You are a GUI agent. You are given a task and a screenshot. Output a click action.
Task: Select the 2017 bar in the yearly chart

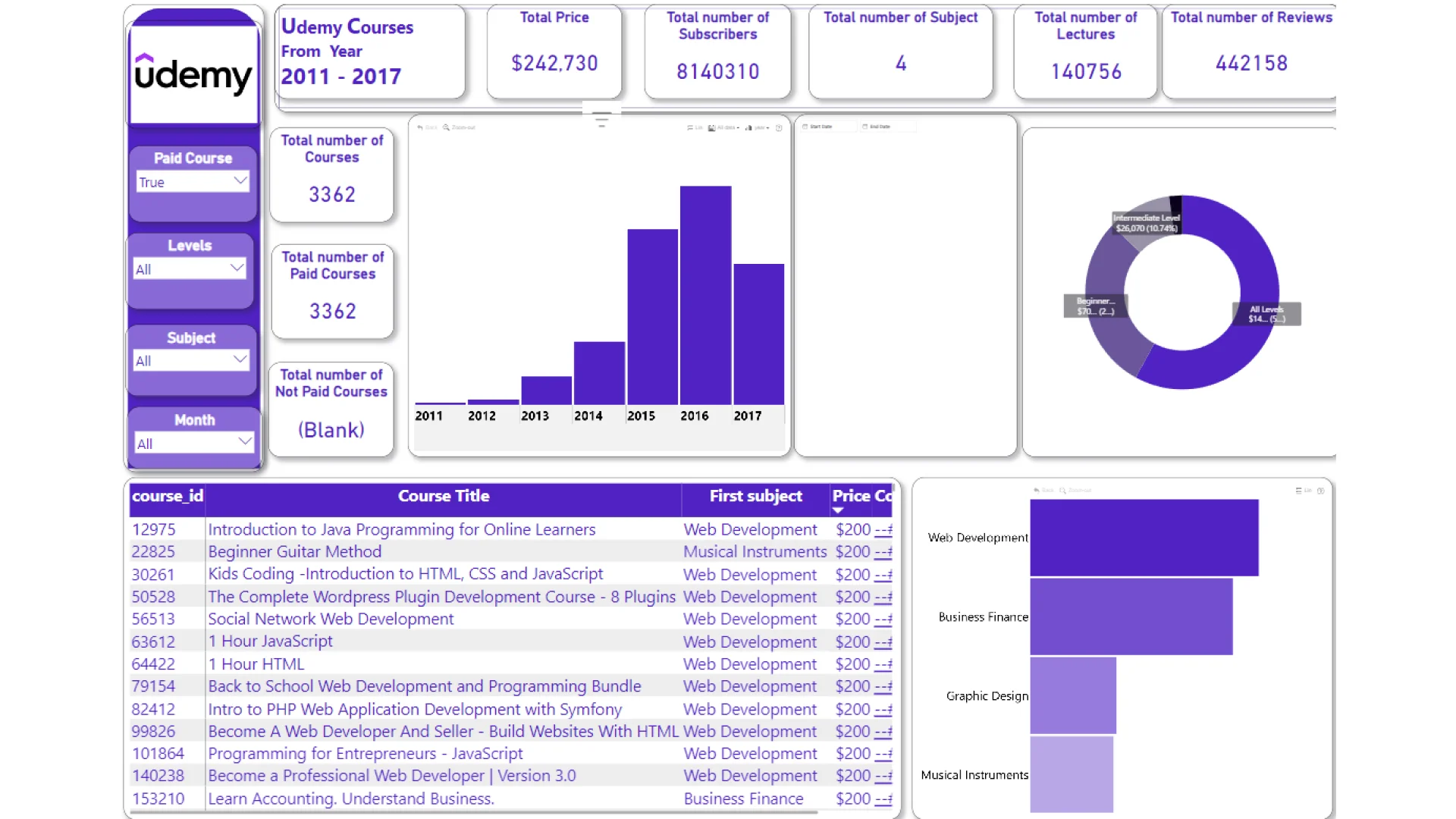(x=758, y=334)
